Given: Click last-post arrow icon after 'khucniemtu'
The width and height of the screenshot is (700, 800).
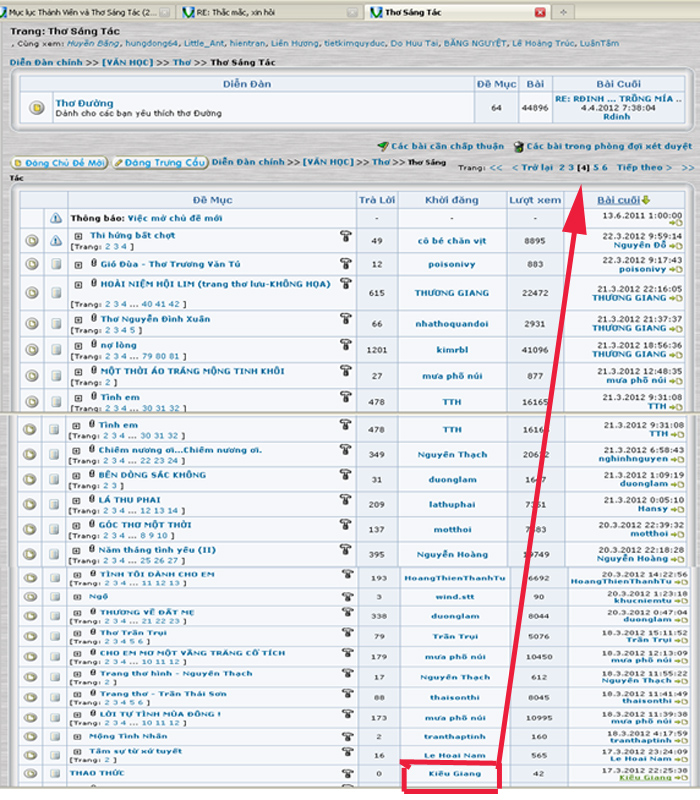Looking at the screenshot, I should coord(680,601).
